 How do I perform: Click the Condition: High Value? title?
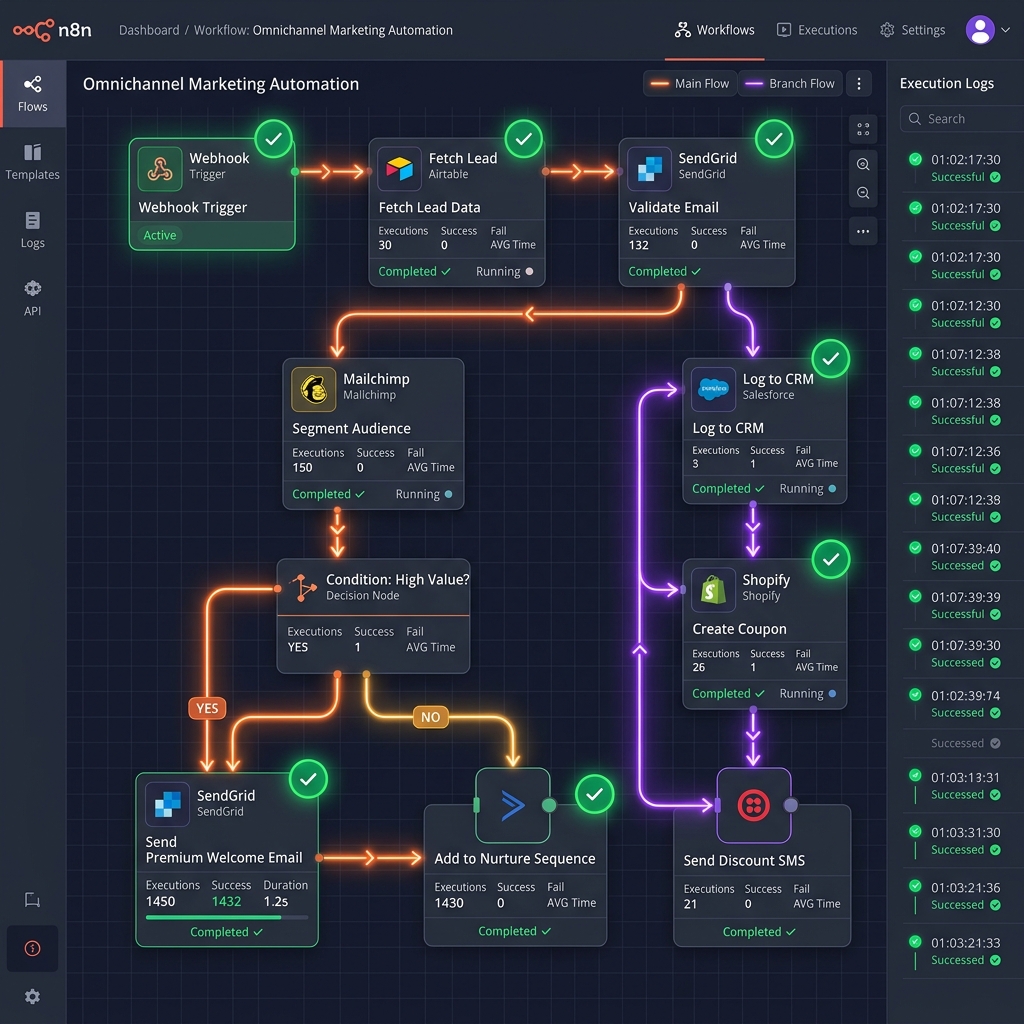tap(397, 580)
